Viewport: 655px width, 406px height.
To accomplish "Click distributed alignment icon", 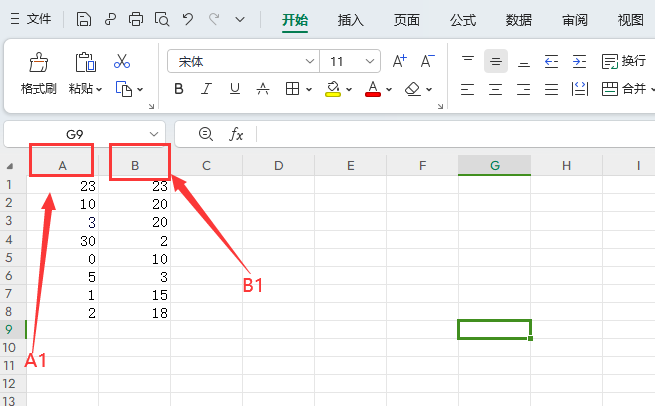I will coord(580,89).
